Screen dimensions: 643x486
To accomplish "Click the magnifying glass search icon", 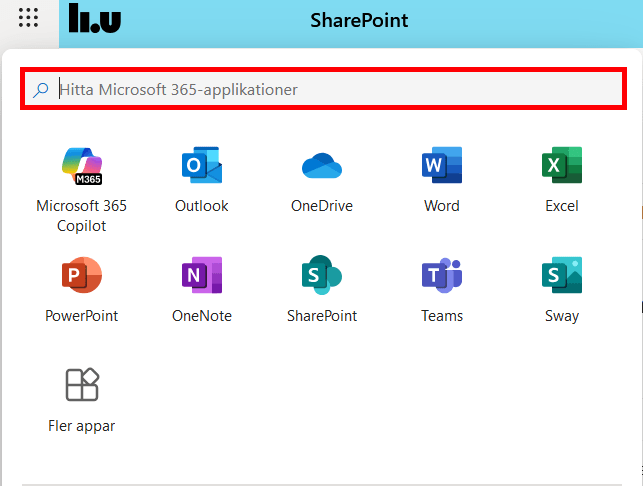I will click(41, 90).
